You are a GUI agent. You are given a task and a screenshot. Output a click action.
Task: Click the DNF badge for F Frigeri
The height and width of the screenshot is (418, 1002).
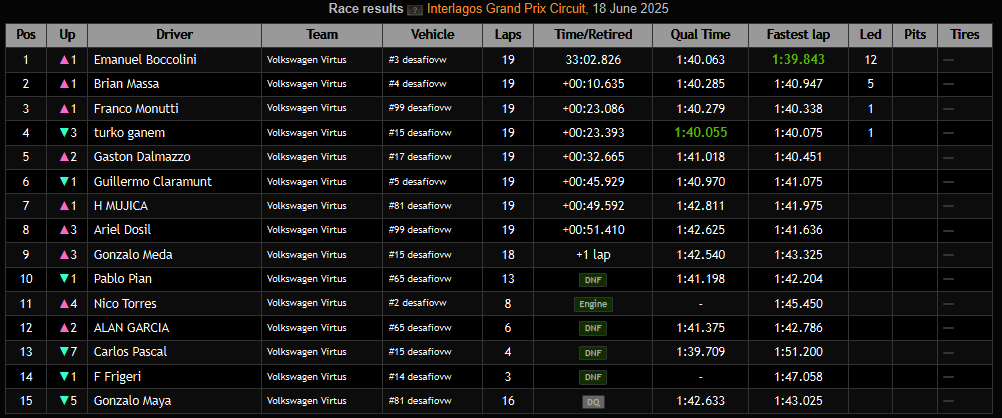[593, 377]
